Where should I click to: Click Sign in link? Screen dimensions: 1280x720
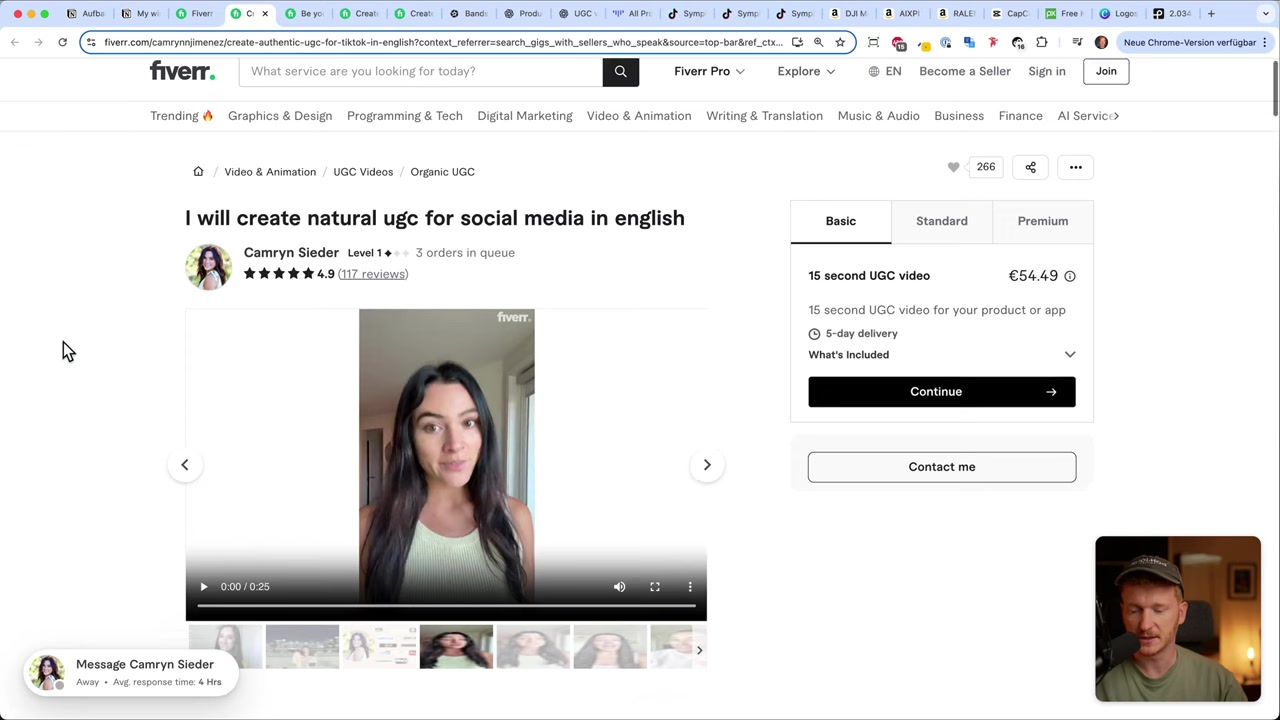1047,71
